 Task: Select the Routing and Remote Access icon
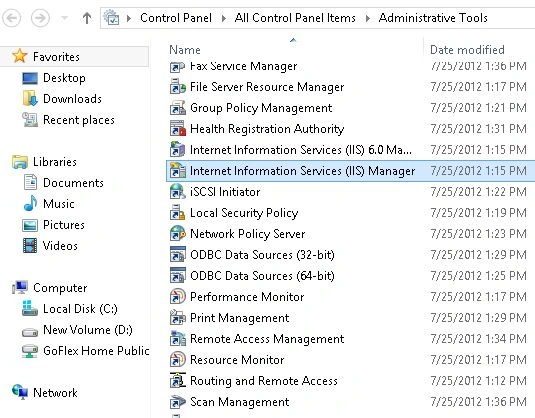(x=178, y=380)
